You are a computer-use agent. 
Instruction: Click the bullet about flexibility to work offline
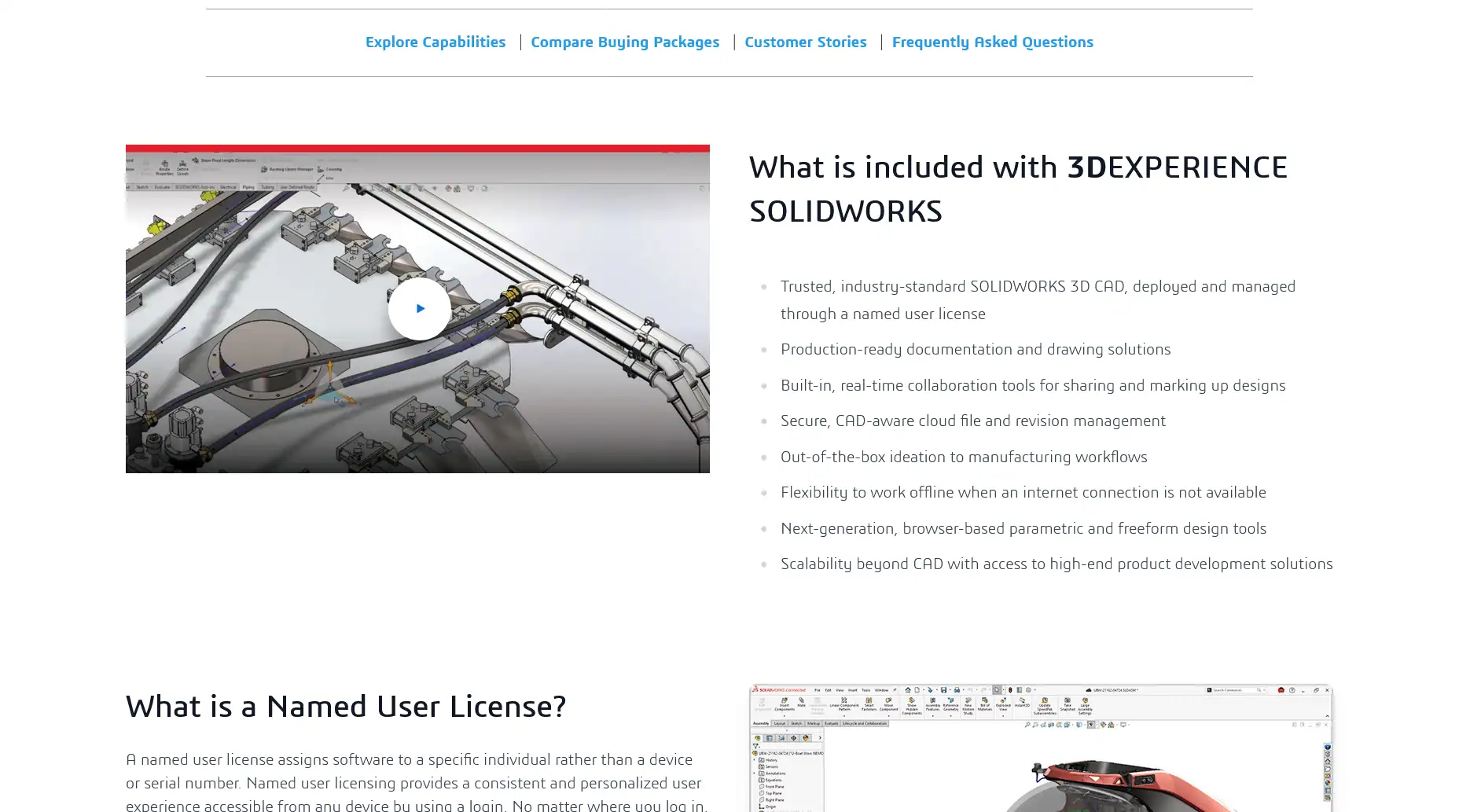click(1024, 492)
